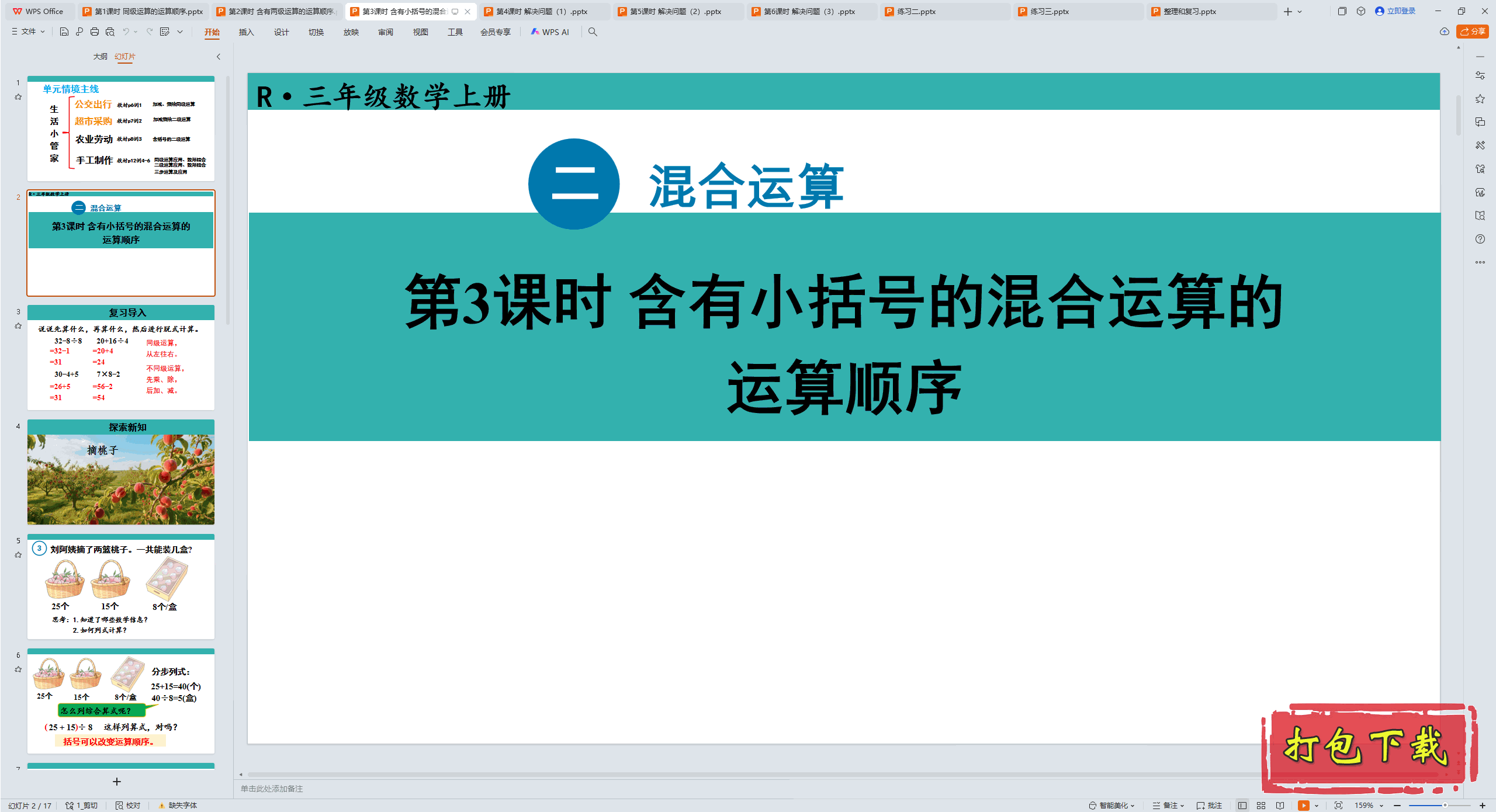Image resolution: width=1496 pixels, height=812 pixels.
Task: Click the search magnifier icon
Action: pyautogui.click(x=593, y=32)
